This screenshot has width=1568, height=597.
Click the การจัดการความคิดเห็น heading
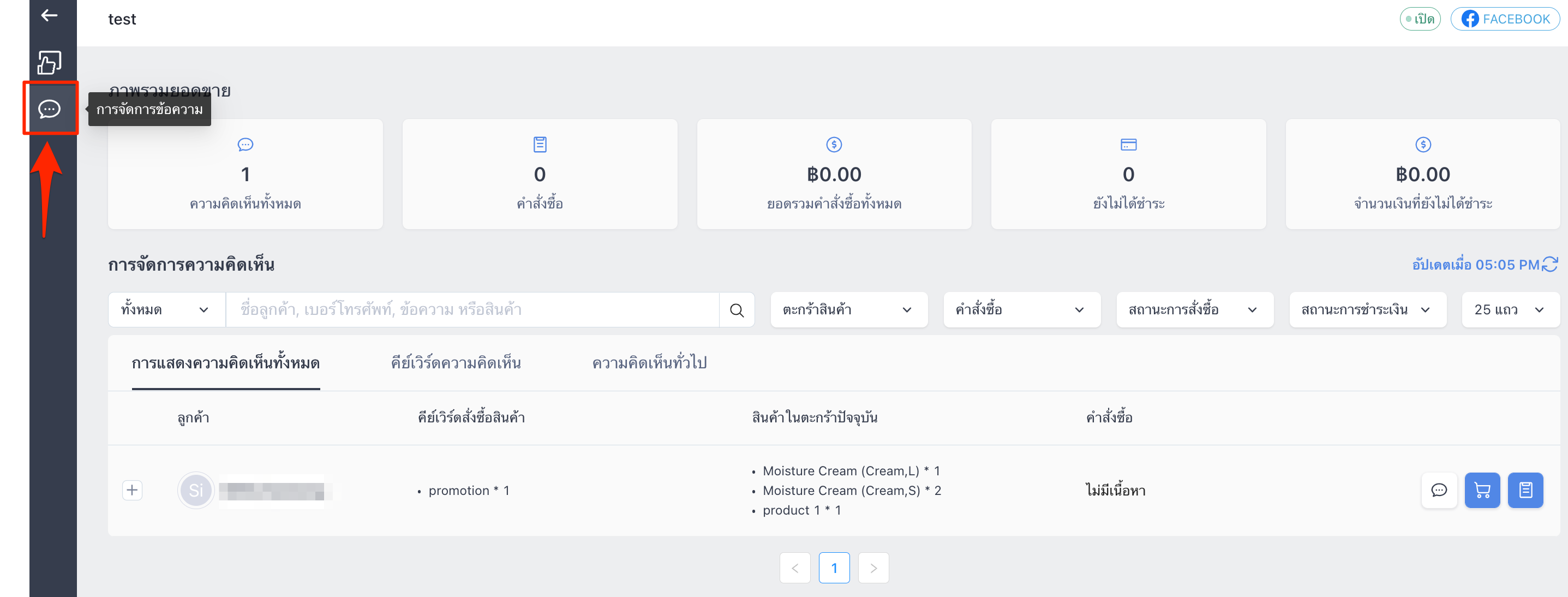[191, 265]
